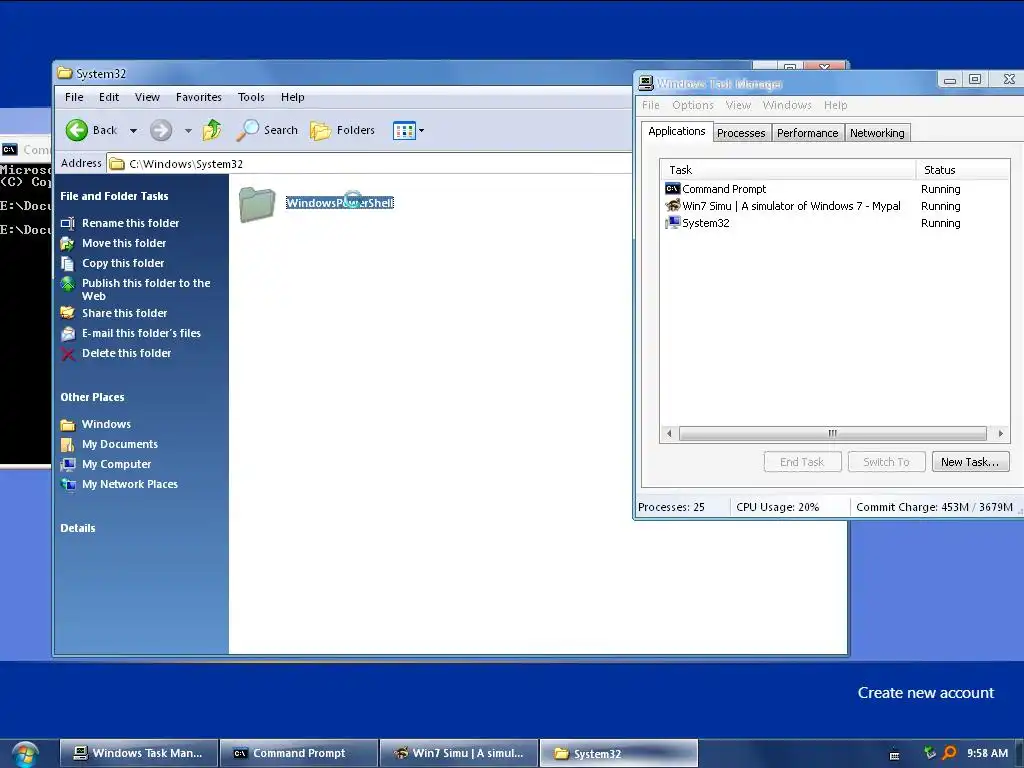
Task: Open Task Manager Options menu
Action: (693, 105)
